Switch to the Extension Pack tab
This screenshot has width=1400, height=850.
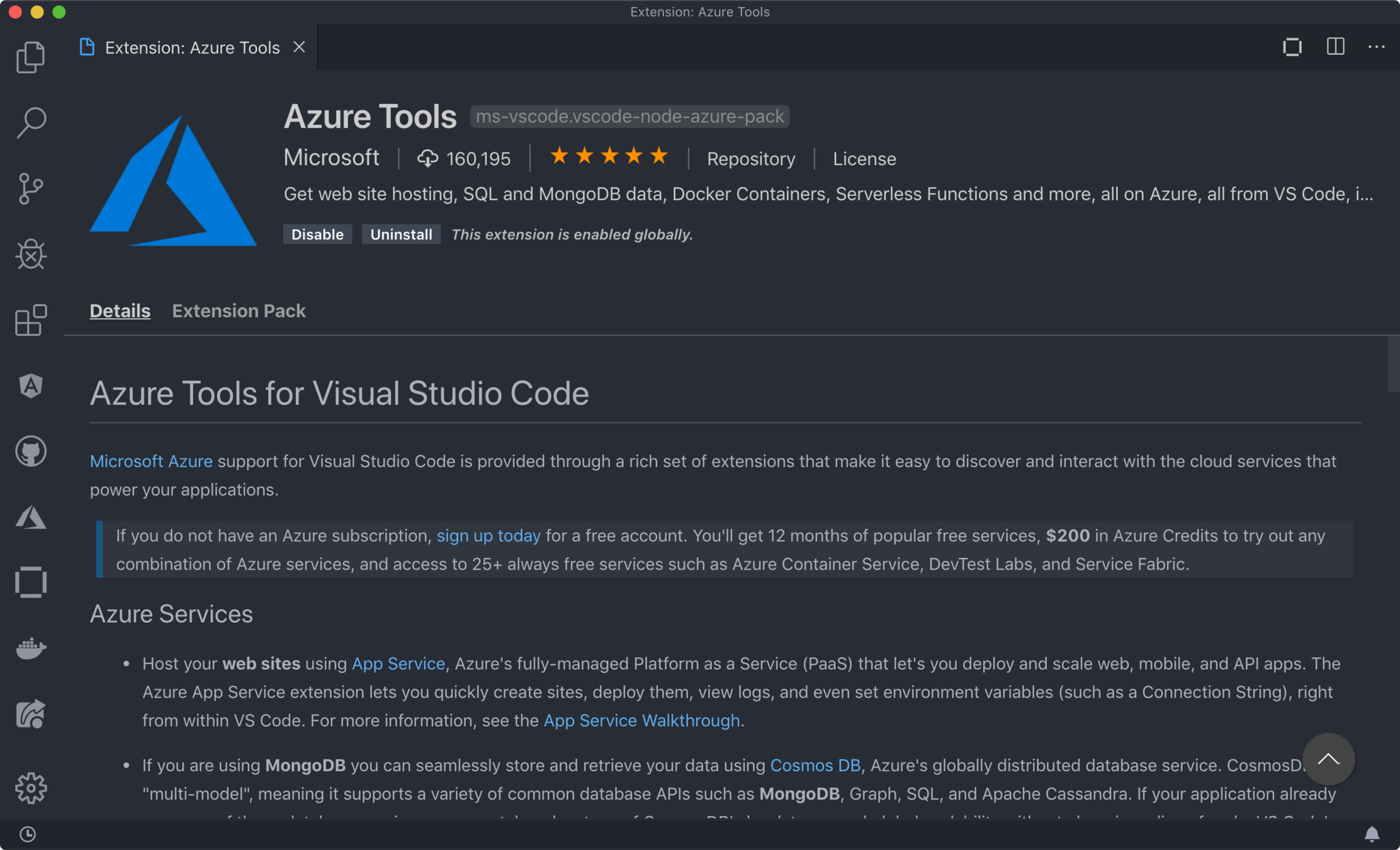[239, 311]
